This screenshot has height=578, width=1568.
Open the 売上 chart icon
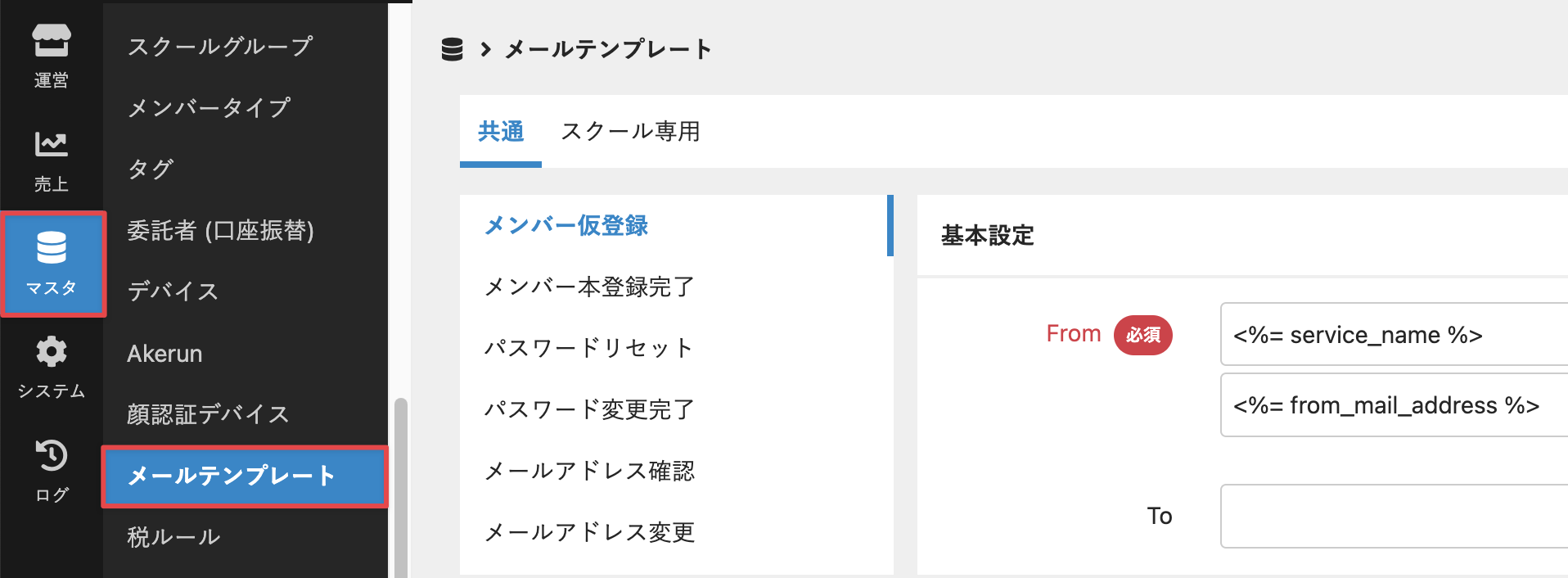pos(51,145)
